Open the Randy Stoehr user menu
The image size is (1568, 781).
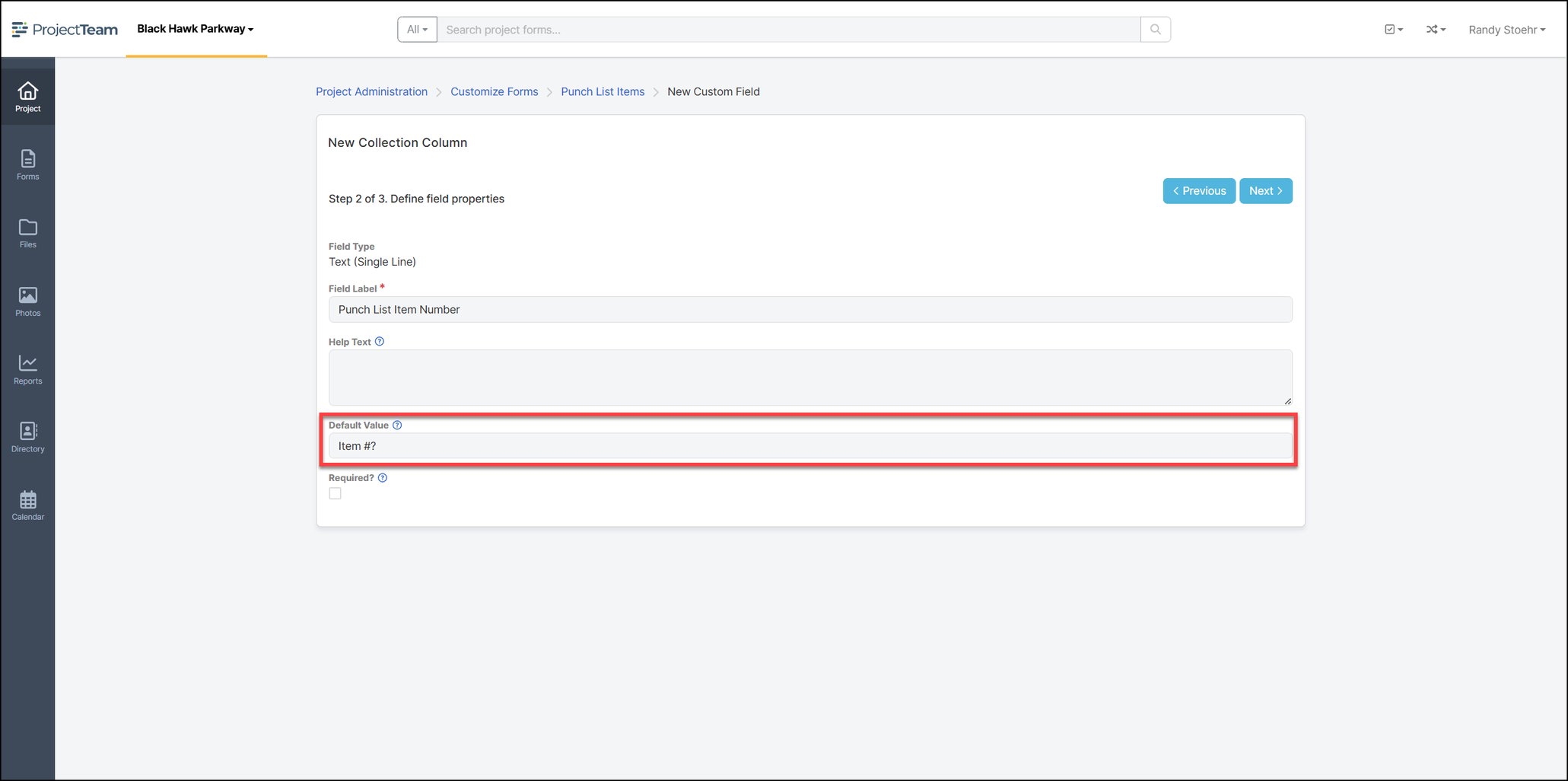pos(1506,30)
